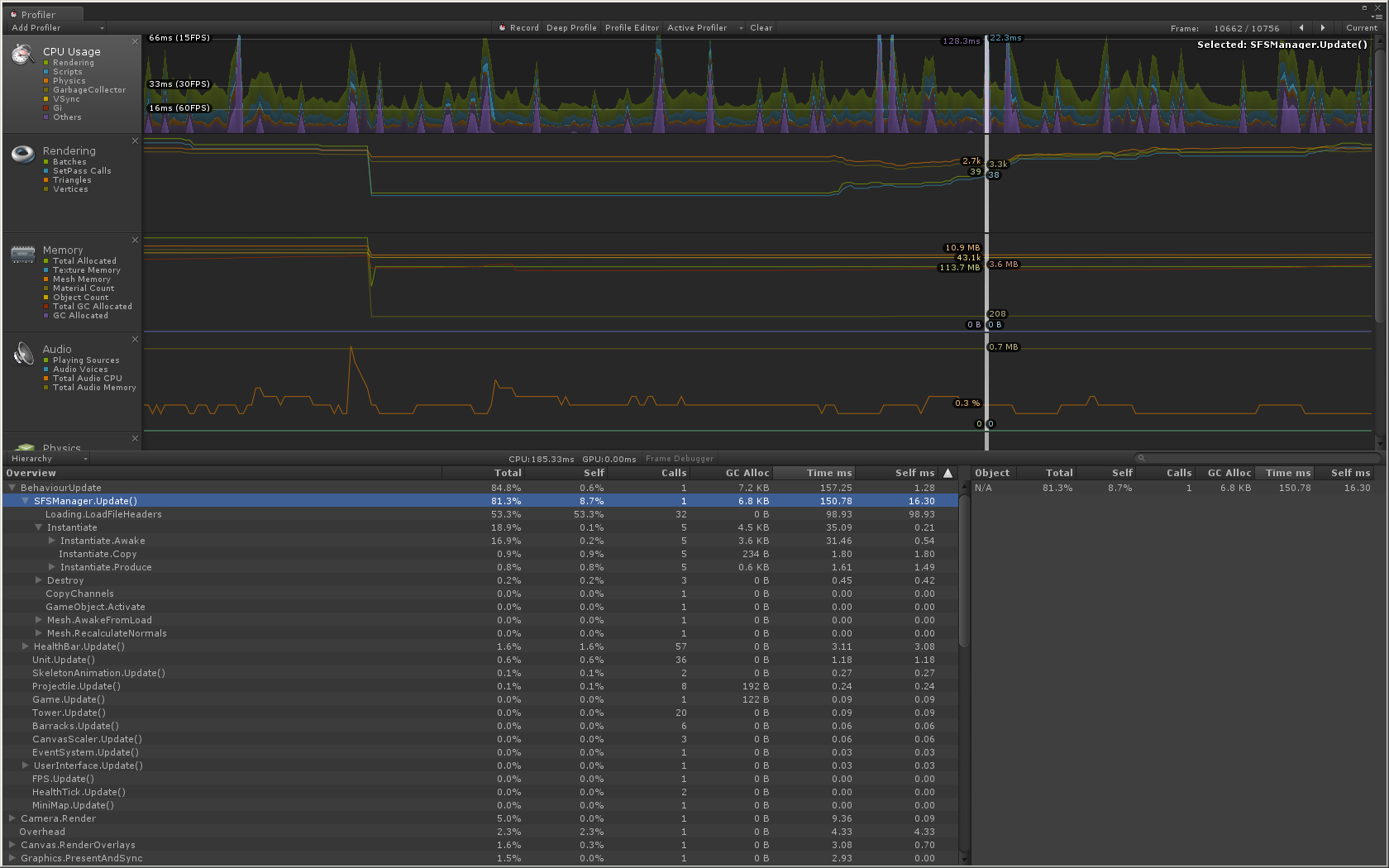
Task: Click the Rendering profiler icon
Action: coord(22,154)
